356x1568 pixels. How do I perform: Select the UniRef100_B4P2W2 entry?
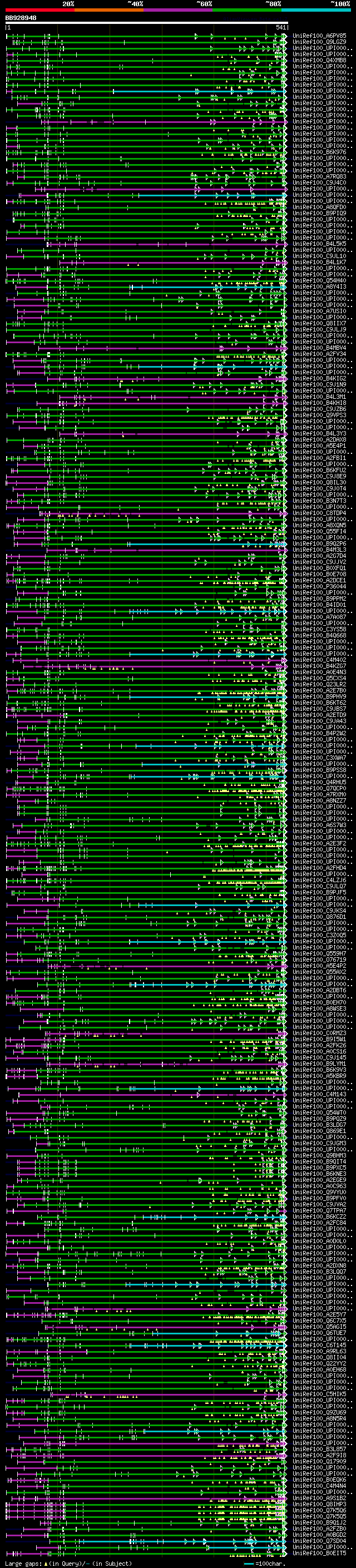[319, 734]
